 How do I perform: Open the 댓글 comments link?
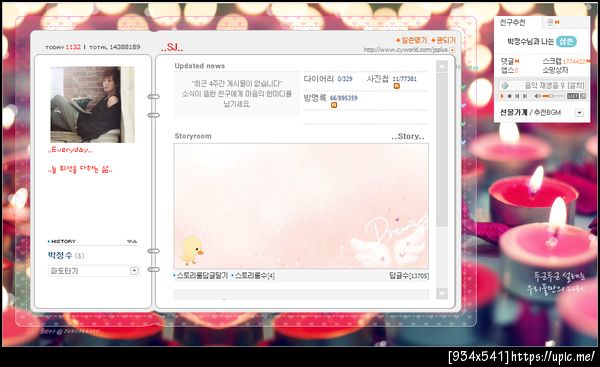[507, 61]
